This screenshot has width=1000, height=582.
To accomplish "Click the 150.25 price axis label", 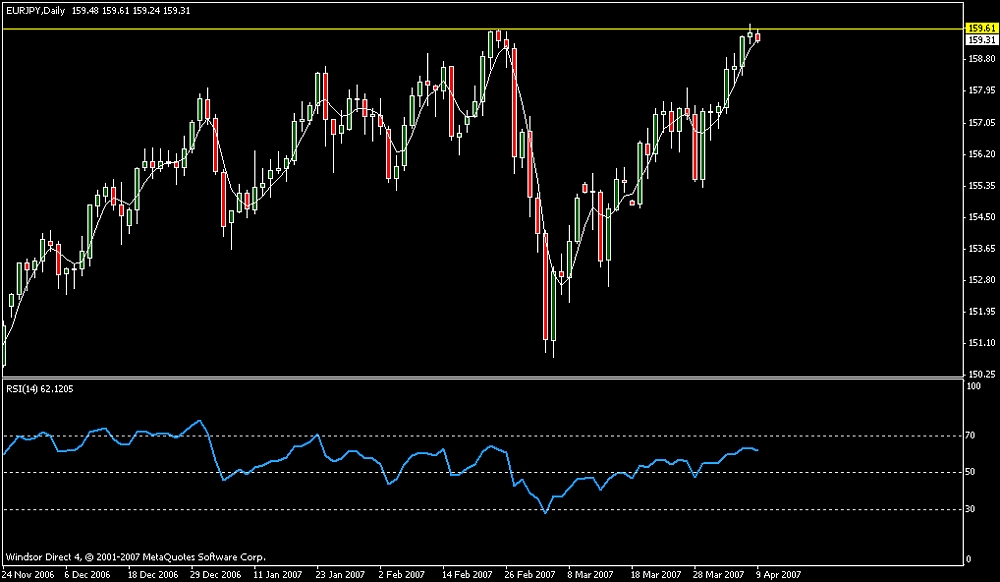I will click(x=980, y=374).
